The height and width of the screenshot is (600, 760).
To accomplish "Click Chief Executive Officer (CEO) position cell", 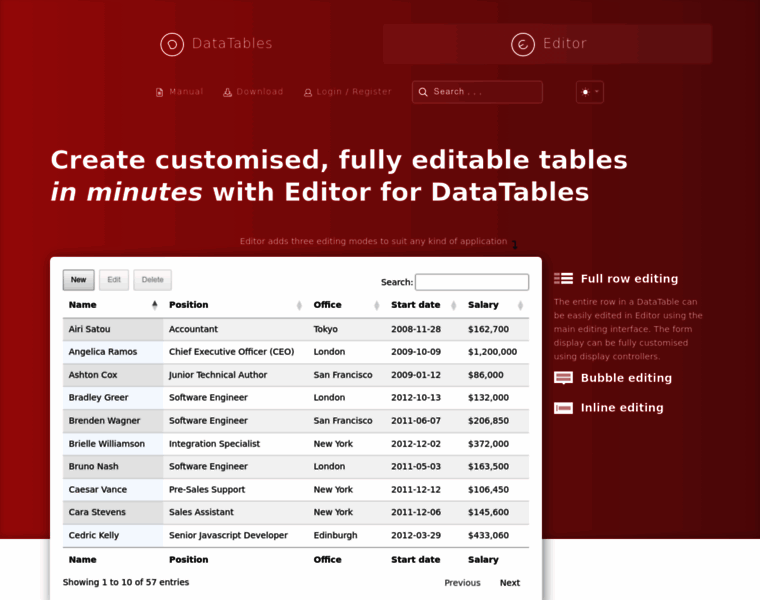I will [x=236, y=352].
